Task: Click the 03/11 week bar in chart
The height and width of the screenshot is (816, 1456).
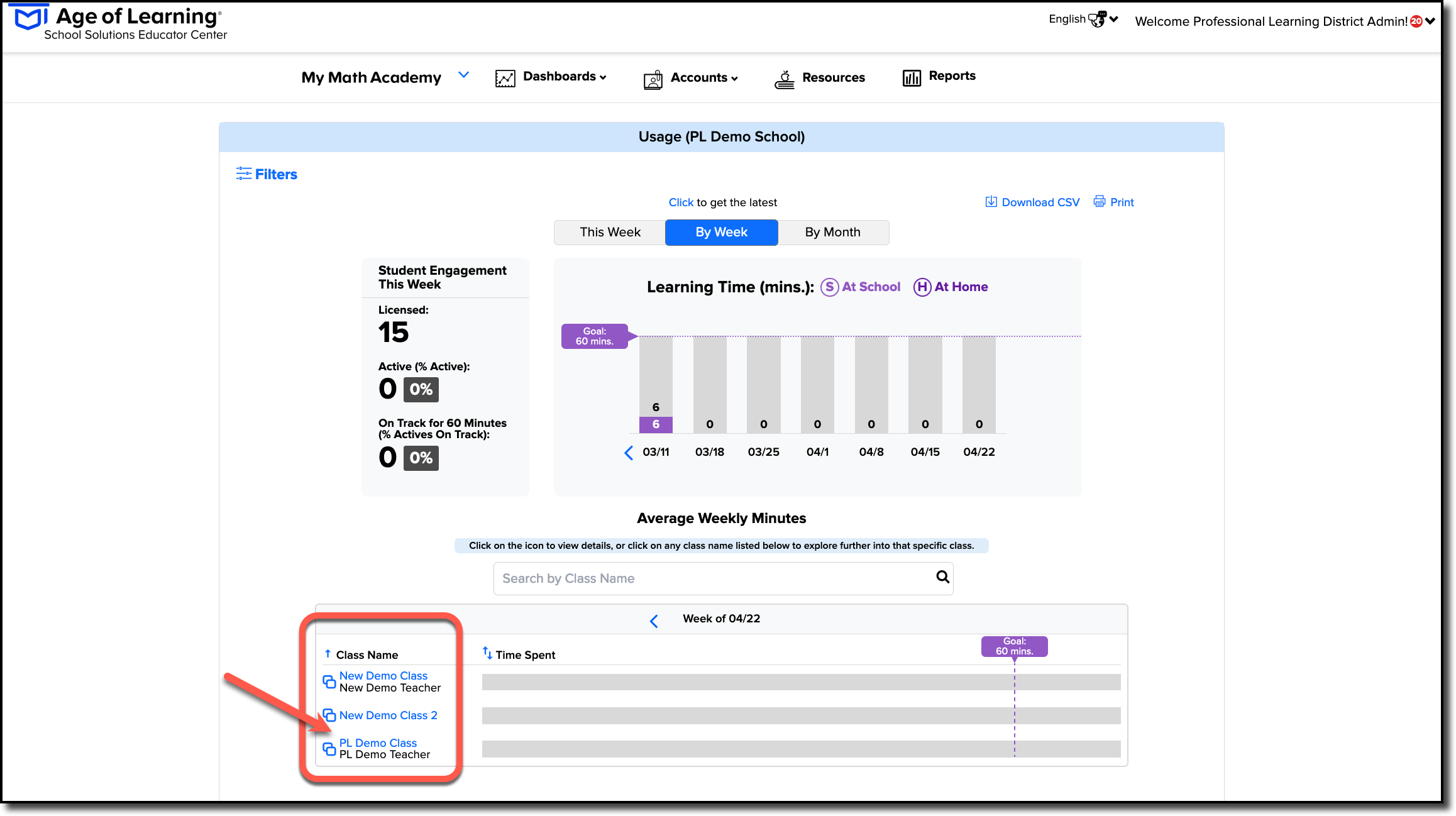Action: [x=656, y=385]
